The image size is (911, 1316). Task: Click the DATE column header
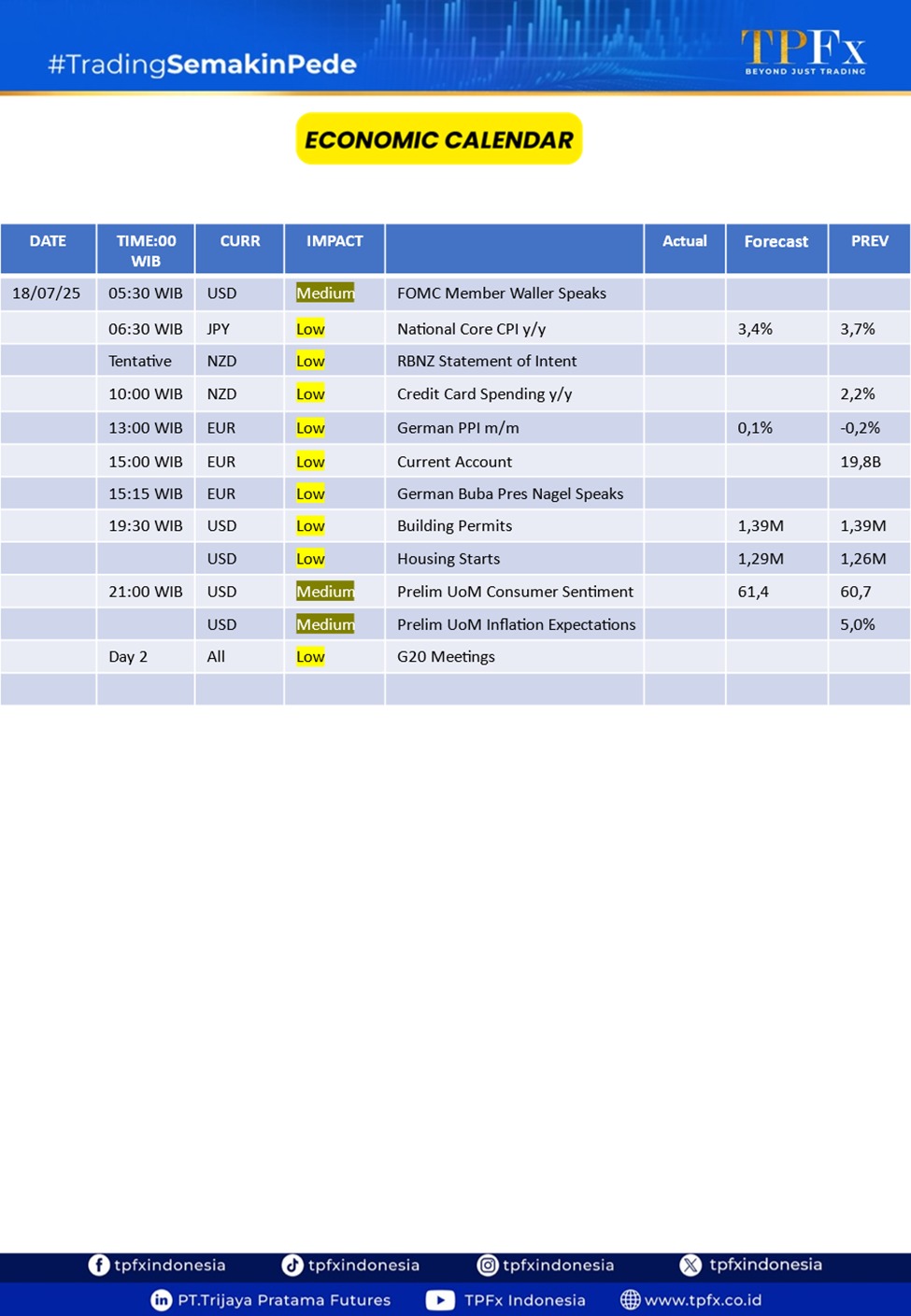48,242
